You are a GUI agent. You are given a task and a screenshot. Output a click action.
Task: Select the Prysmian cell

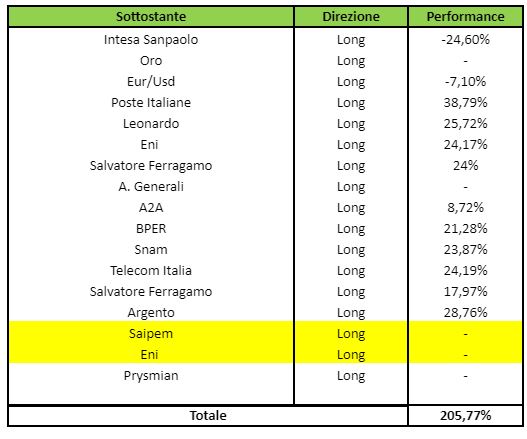click(x=151, y=376)
